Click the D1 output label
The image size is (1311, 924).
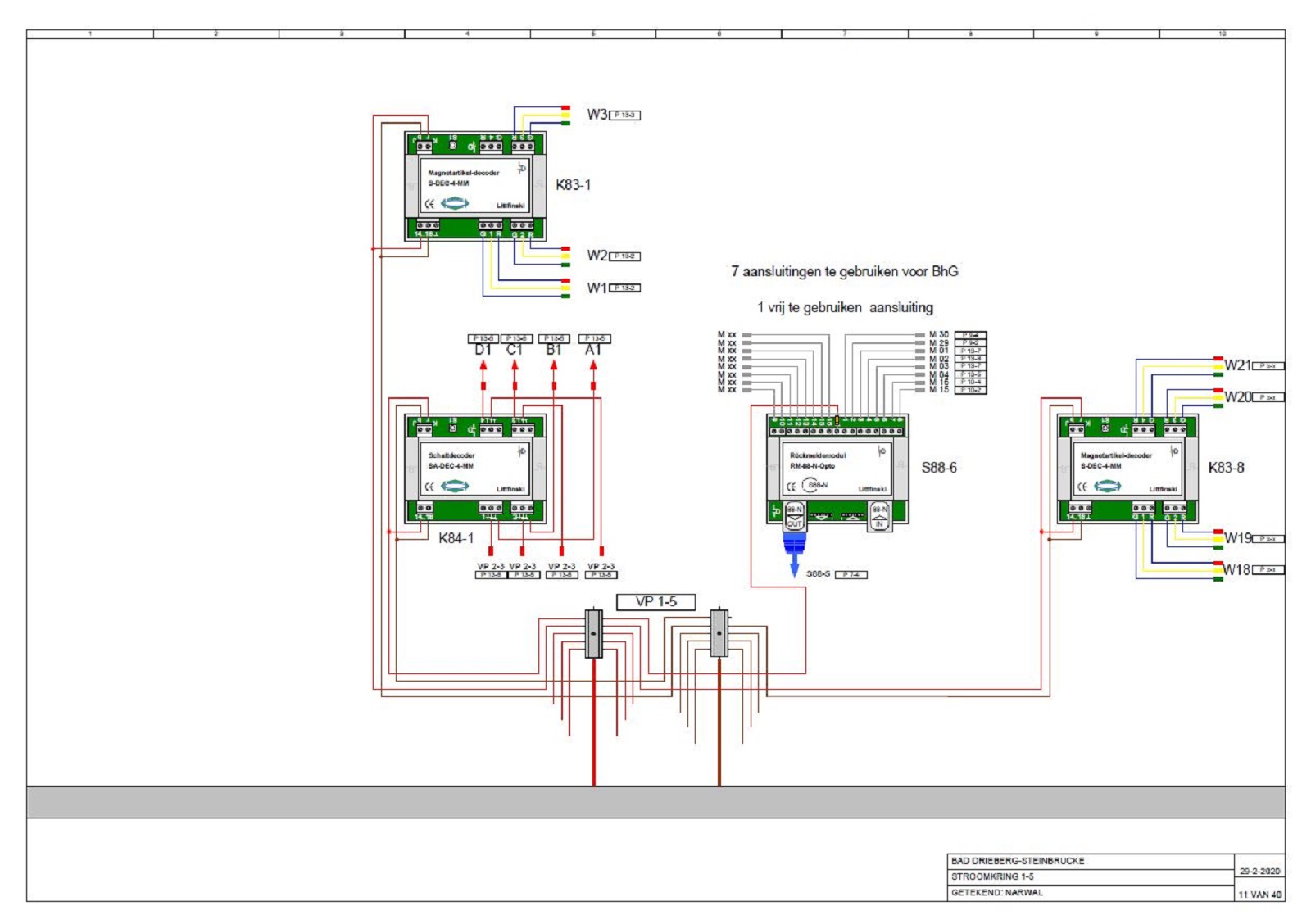click(x=483, y=350)
